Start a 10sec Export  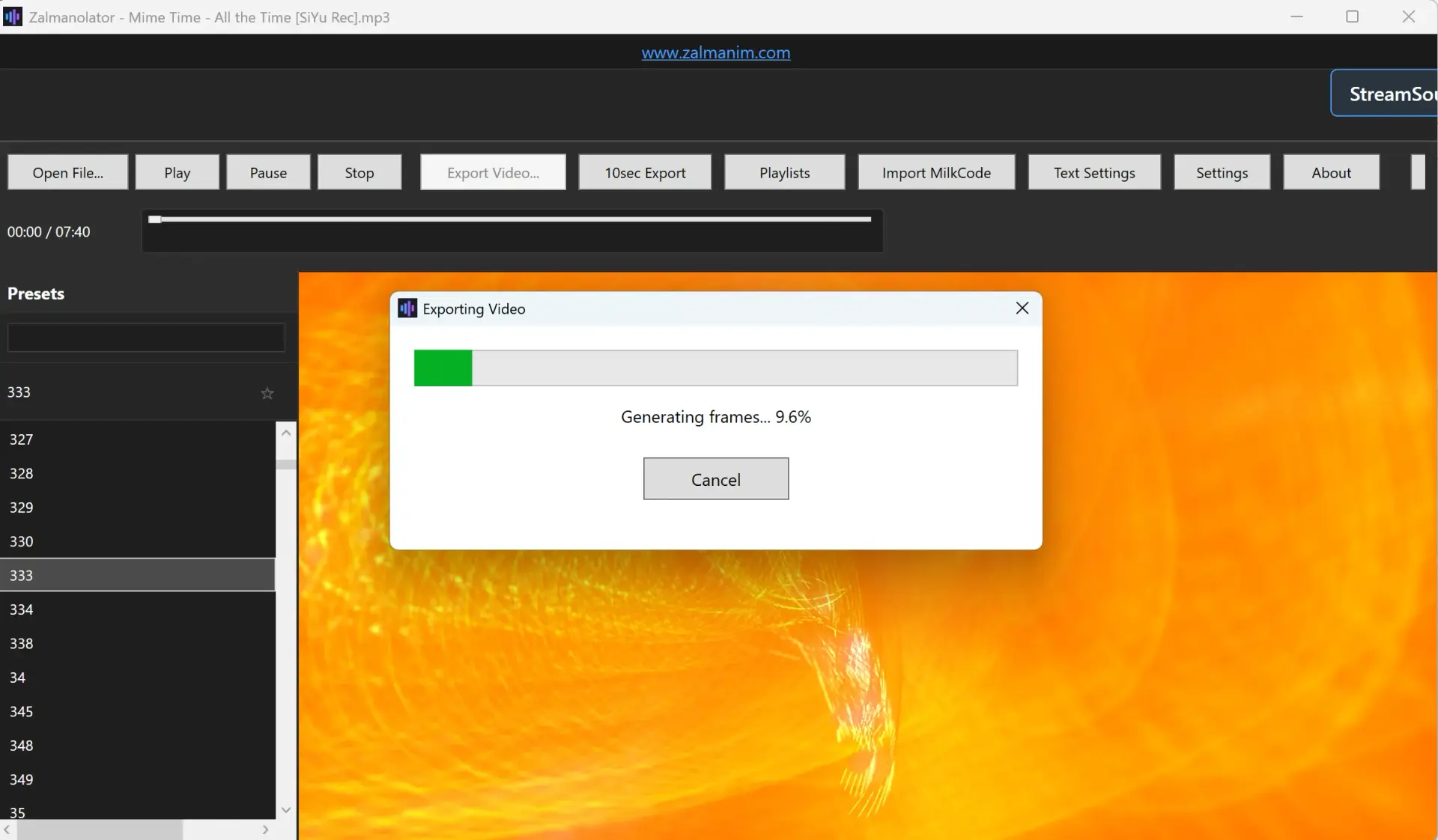[x=645, y=172]
